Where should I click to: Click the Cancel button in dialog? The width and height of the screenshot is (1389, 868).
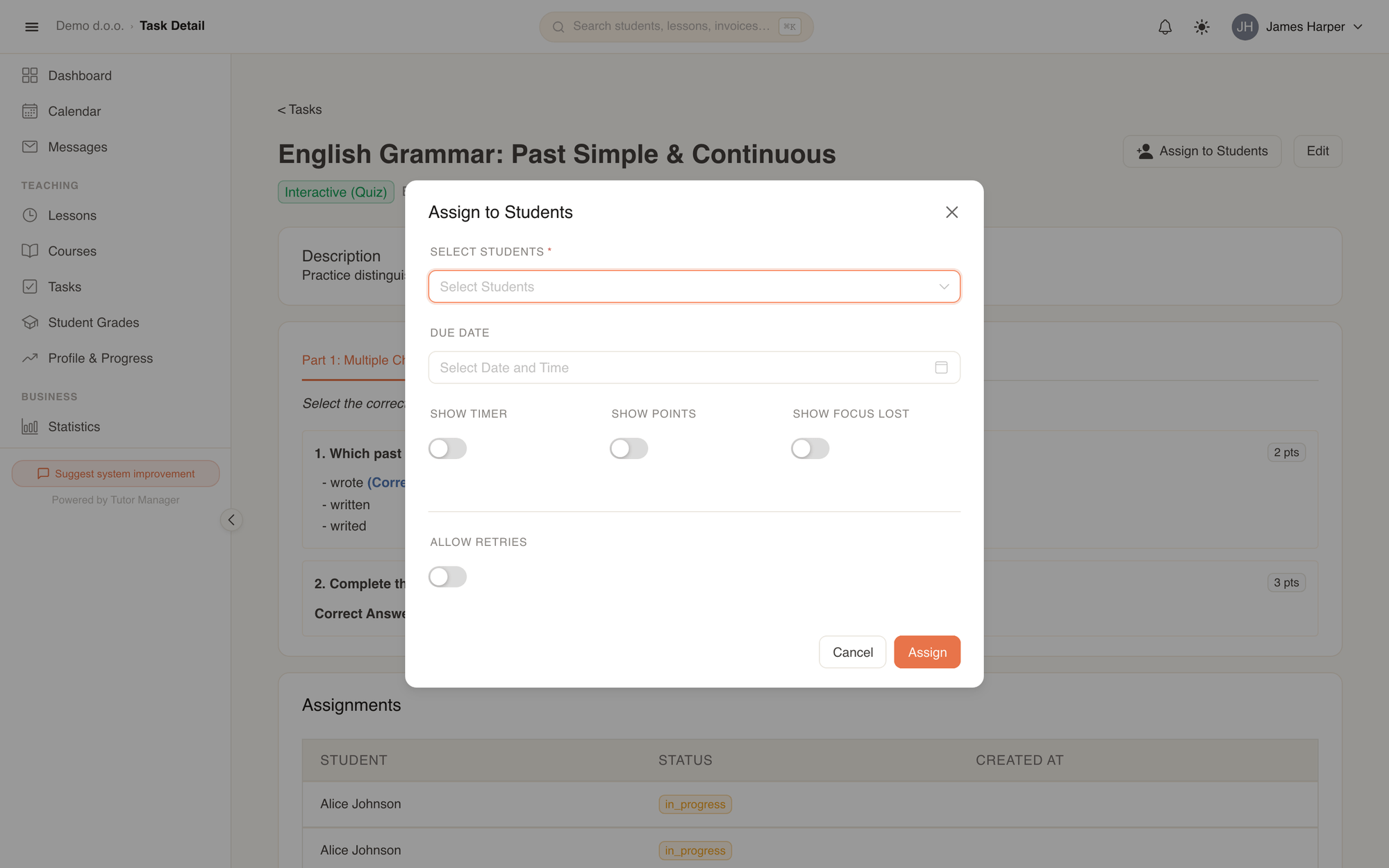coord(852,652)
